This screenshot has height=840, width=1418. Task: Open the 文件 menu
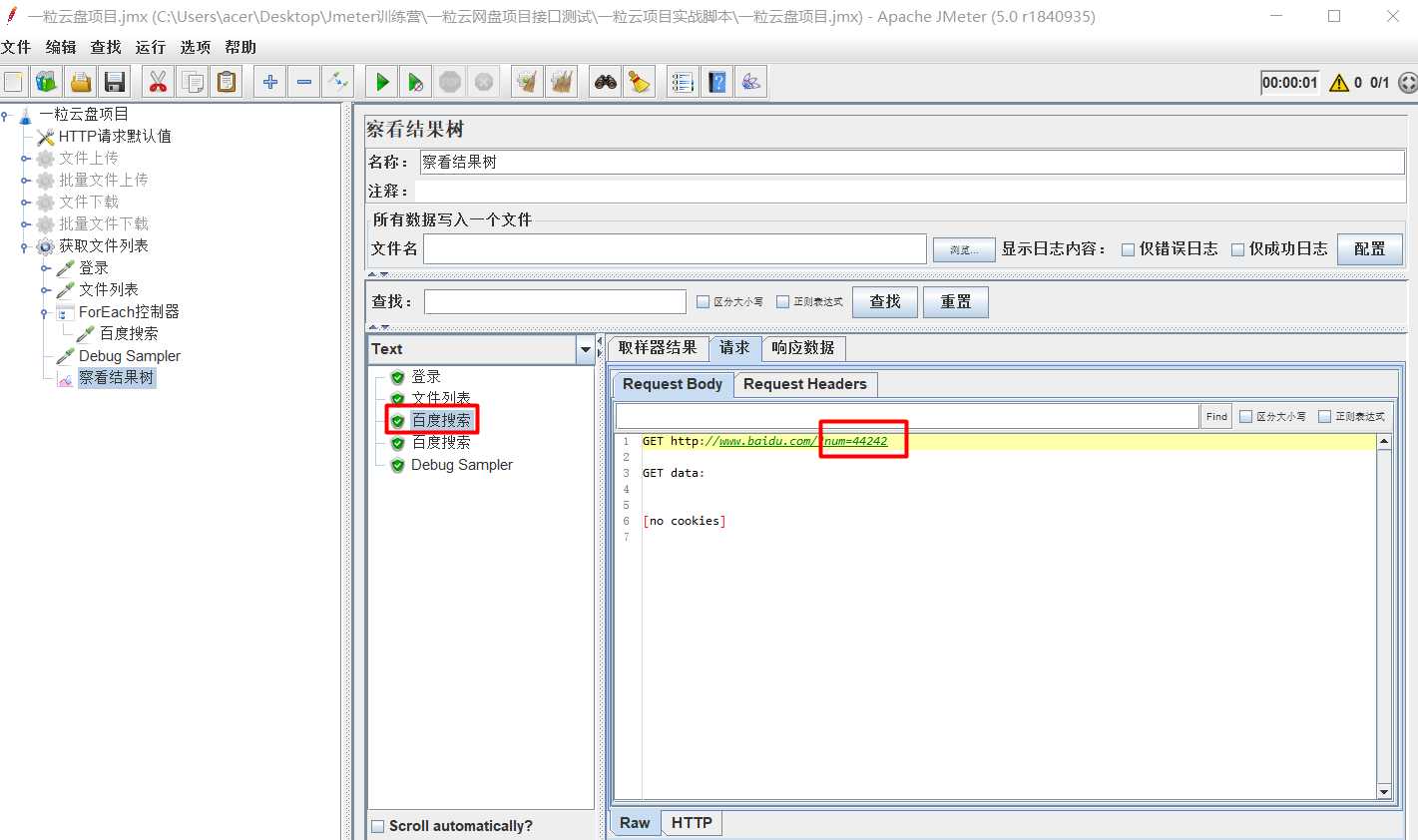(x=16, y=47)
